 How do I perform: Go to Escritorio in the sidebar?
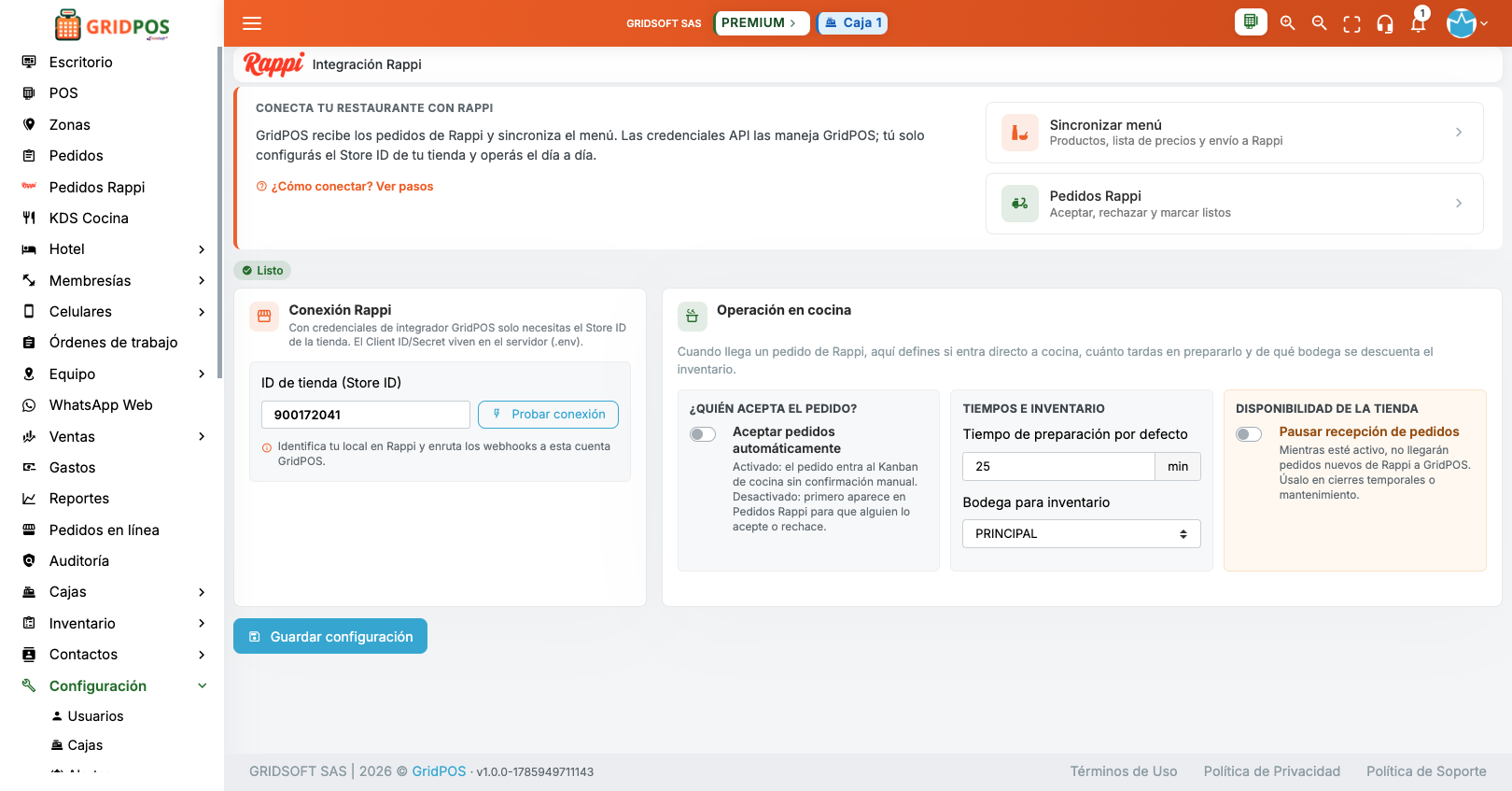80,62
